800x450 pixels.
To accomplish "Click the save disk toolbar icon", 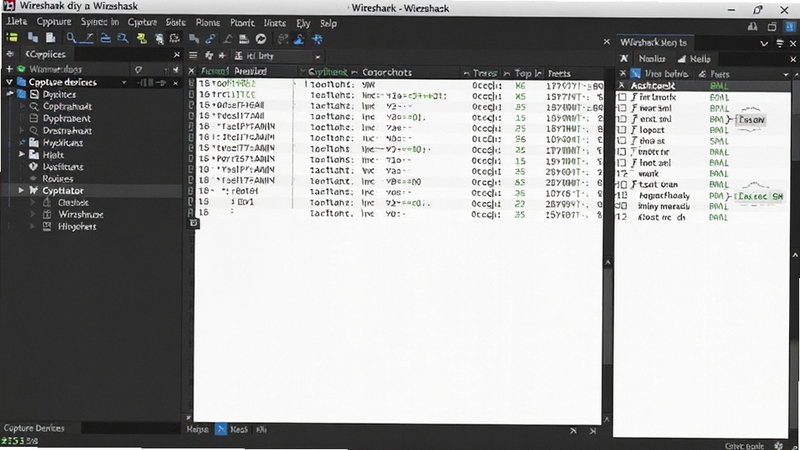I will pos(244,39).
